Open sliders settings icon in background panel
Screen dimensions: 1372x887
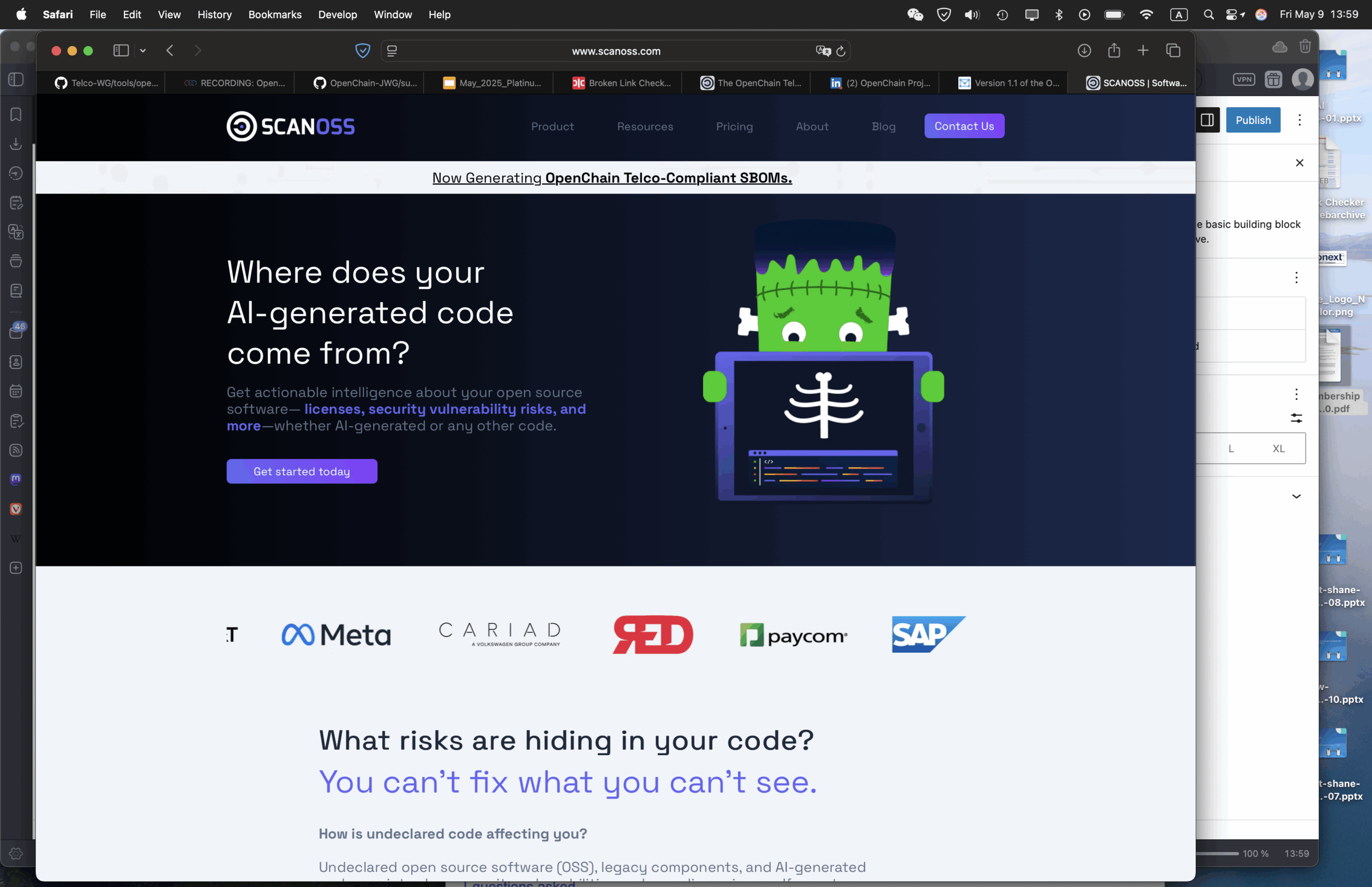pos(1295,418)
